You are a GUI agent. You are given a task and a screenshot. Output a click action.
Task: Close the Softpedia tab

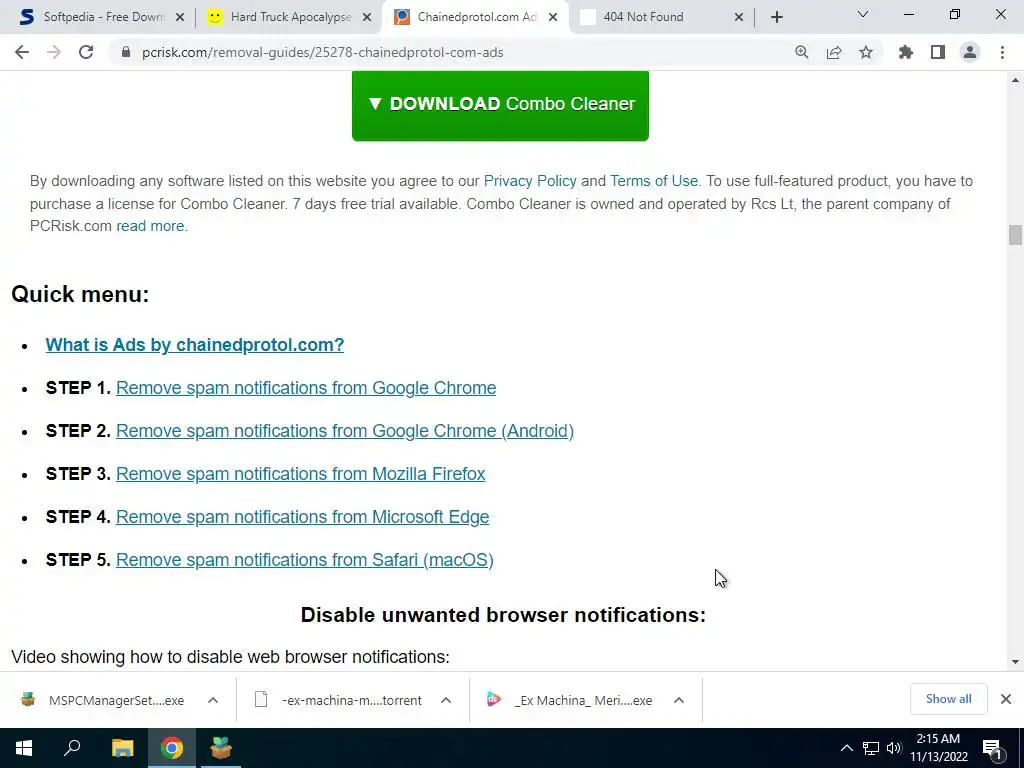click(x=180, y=17)
